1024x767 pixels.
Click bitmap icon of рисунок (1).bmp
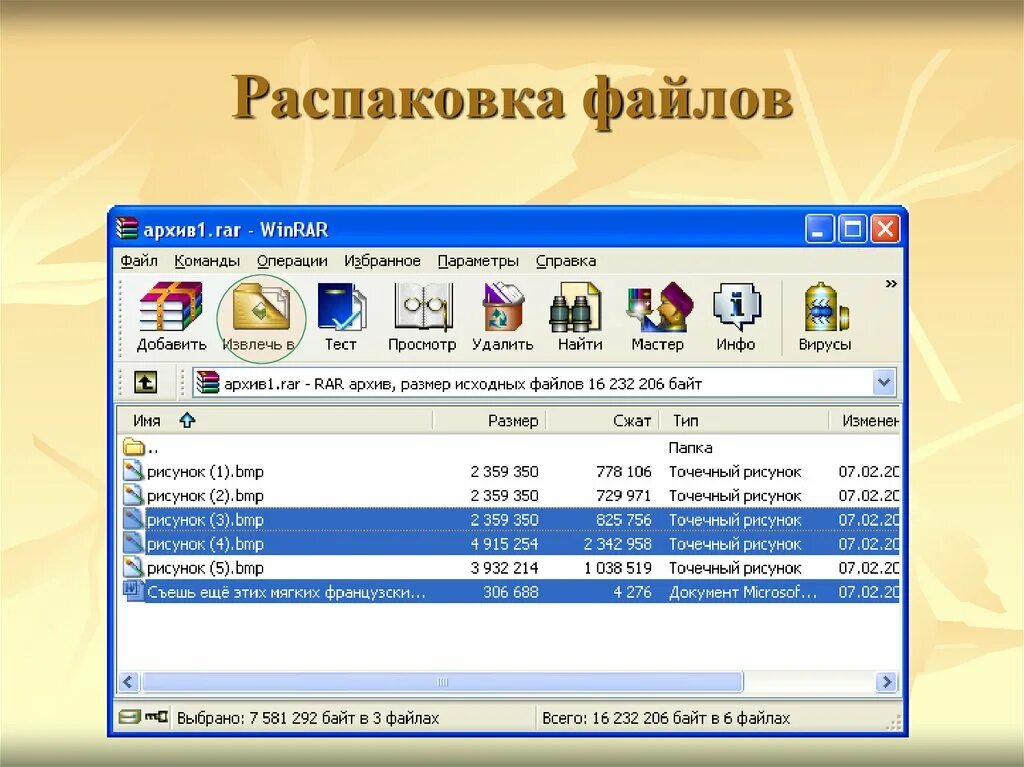(x=133, y=471)
